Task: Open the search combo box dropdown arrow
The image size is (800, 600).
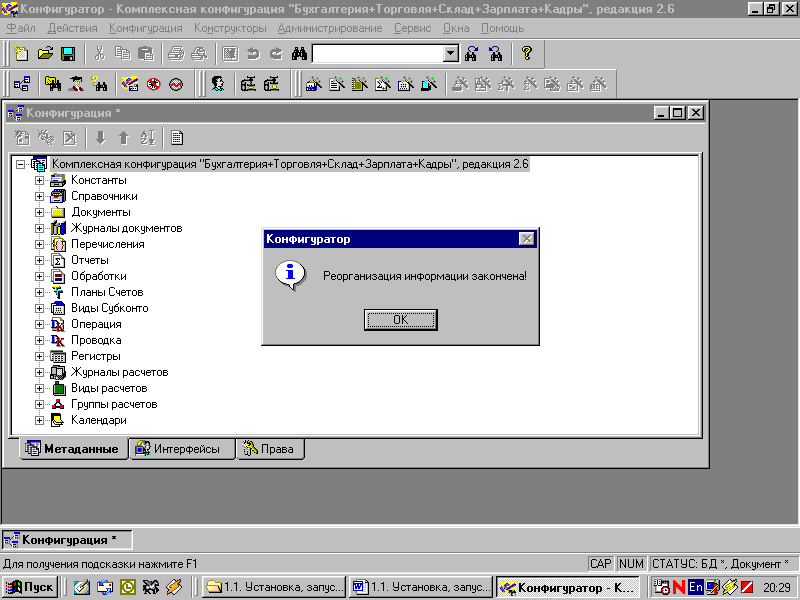Action: pos(451,54)
